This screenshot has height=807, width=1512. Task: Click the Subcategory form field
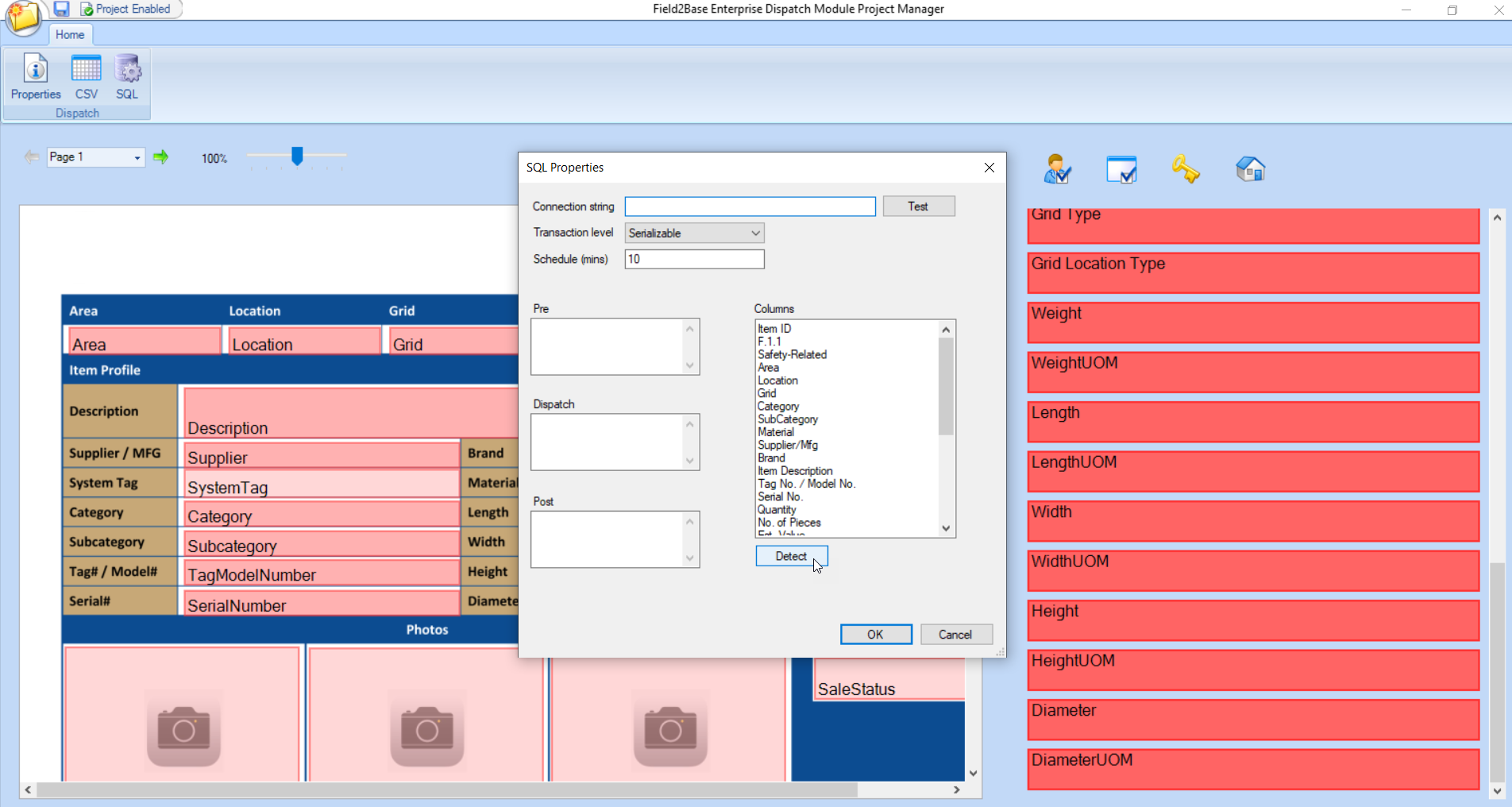click(322, 543)
